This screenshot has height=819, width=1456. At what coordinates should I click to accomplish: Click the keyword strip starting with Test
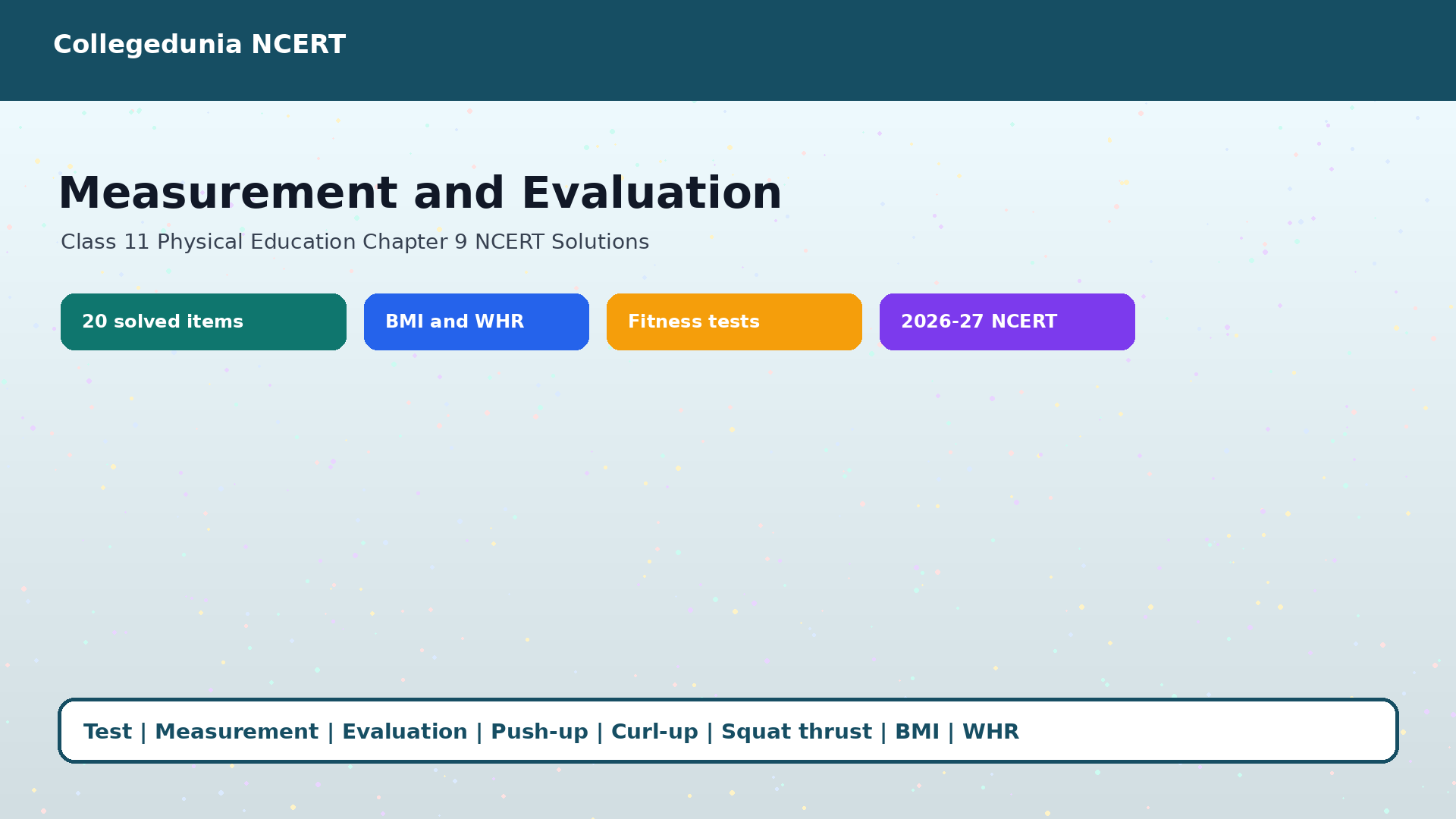point(728,731)
